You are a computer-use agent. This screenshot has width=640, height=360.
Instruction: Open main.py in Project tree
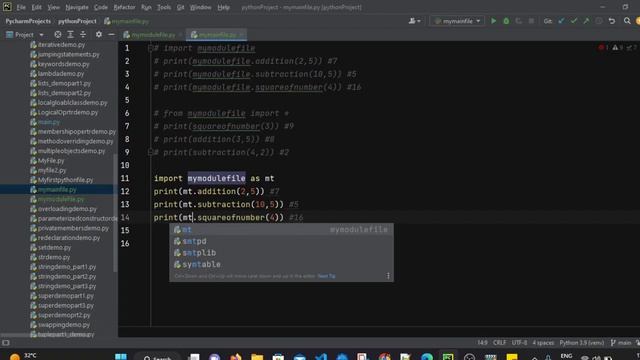(x=49, y=122)
